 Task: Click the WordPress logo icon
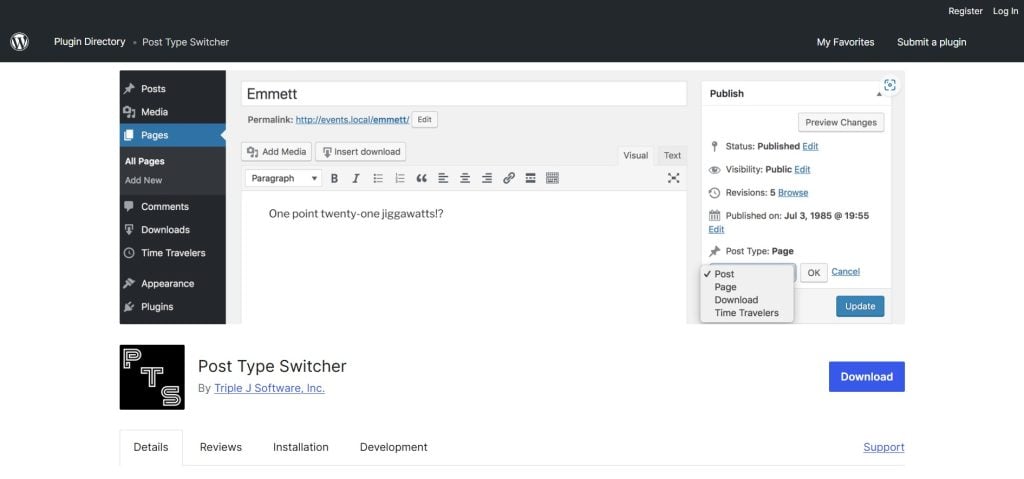click(20, 42)
